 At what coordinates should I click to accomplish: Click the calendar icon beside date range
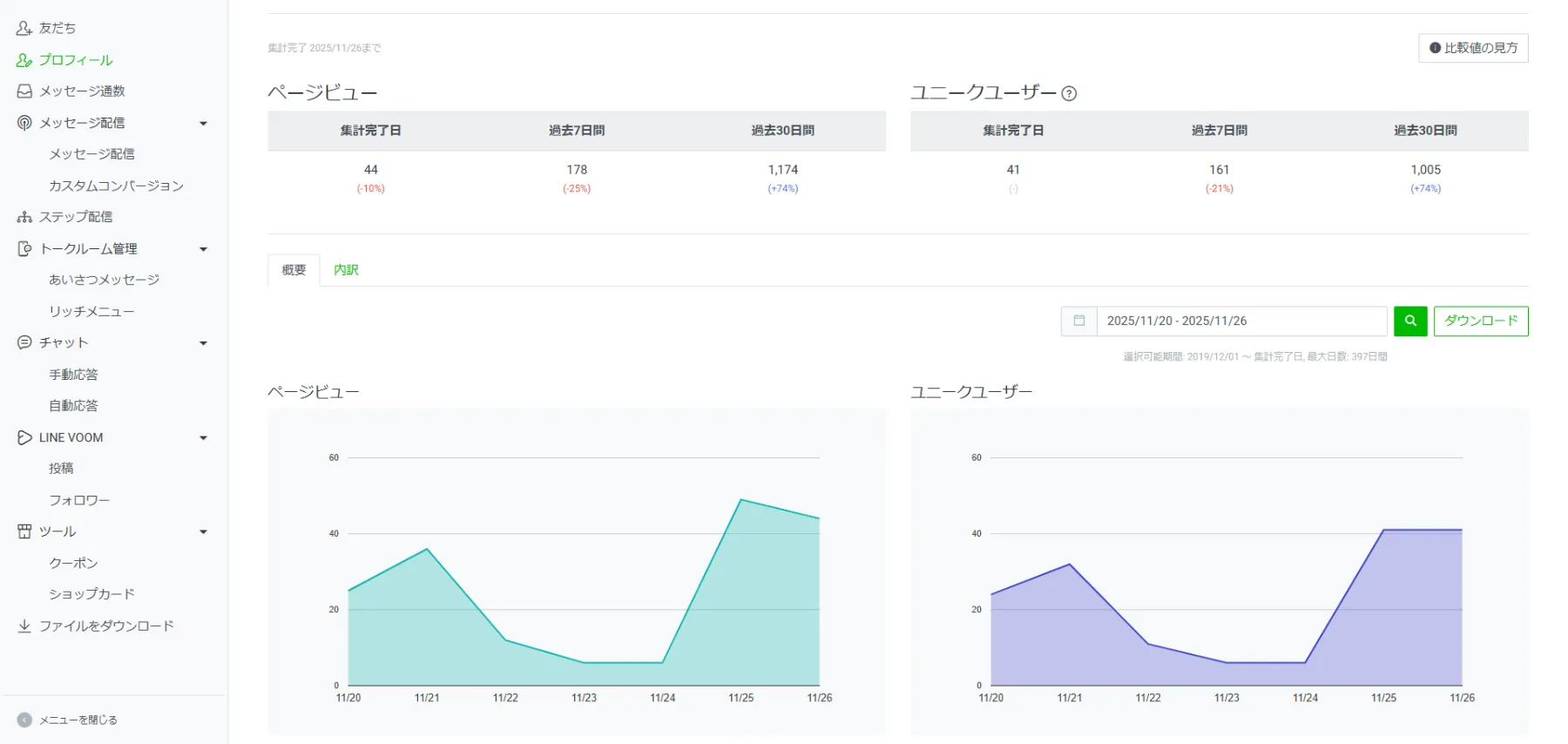tap(1079, 321)
